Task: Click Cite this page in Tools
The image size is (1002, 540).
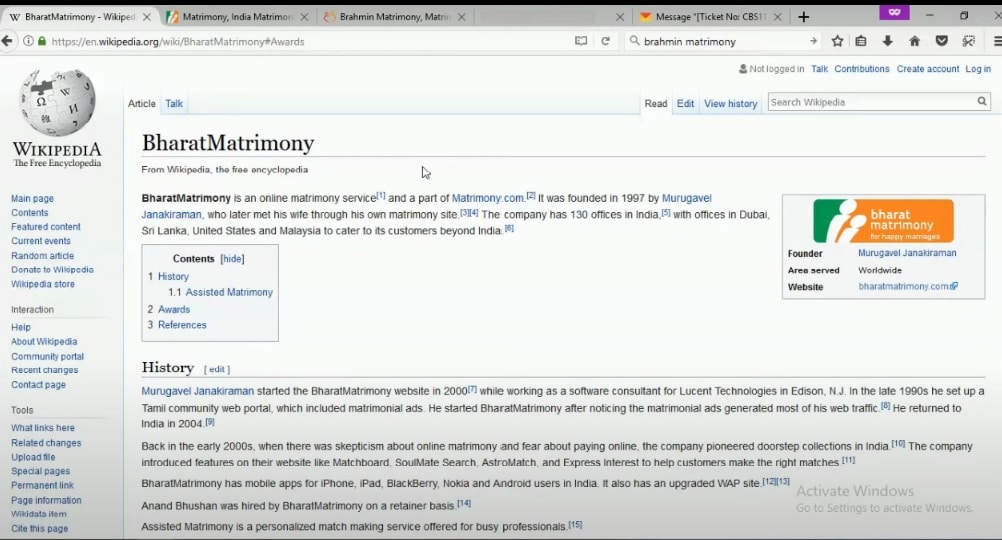Action: 39,528
